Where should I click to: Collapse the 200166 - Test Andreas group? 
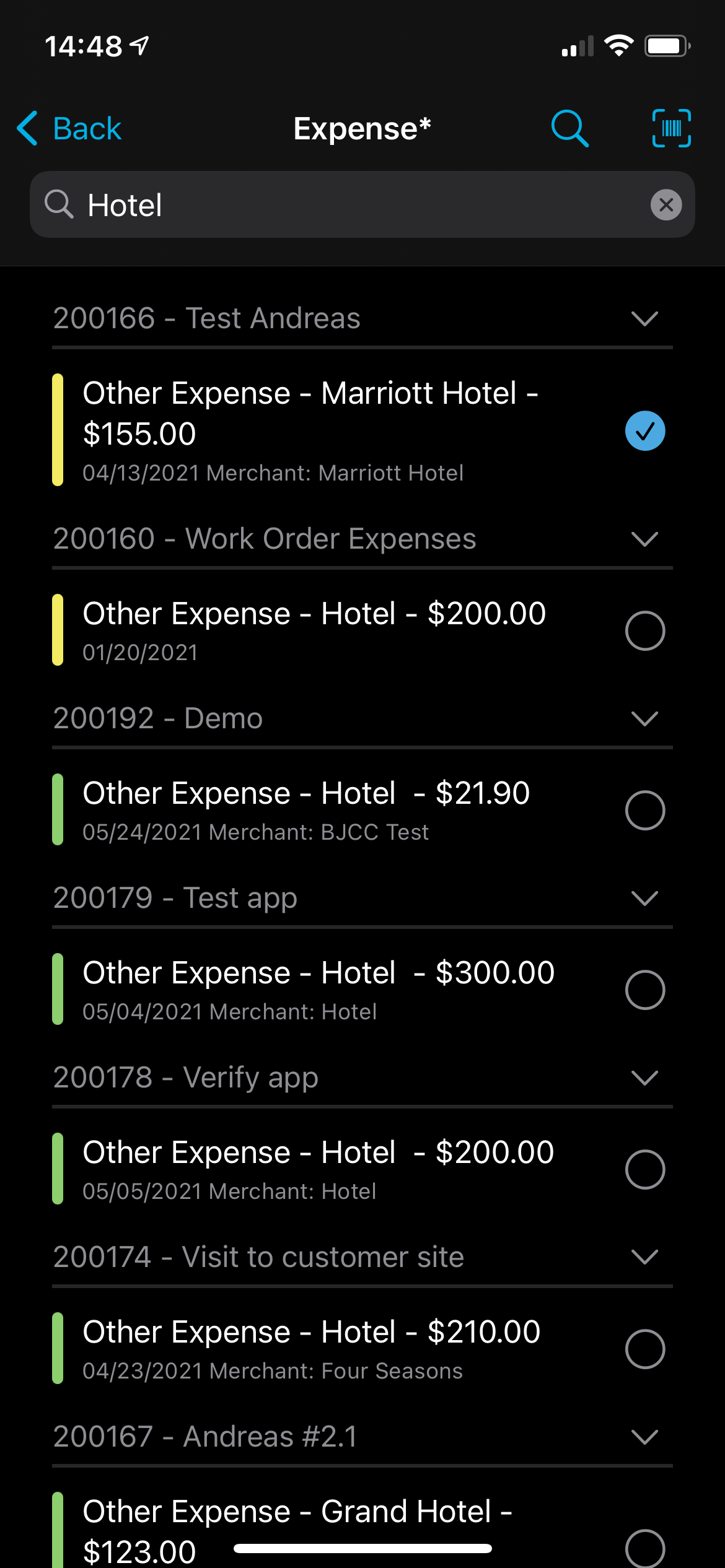(644, 318)
